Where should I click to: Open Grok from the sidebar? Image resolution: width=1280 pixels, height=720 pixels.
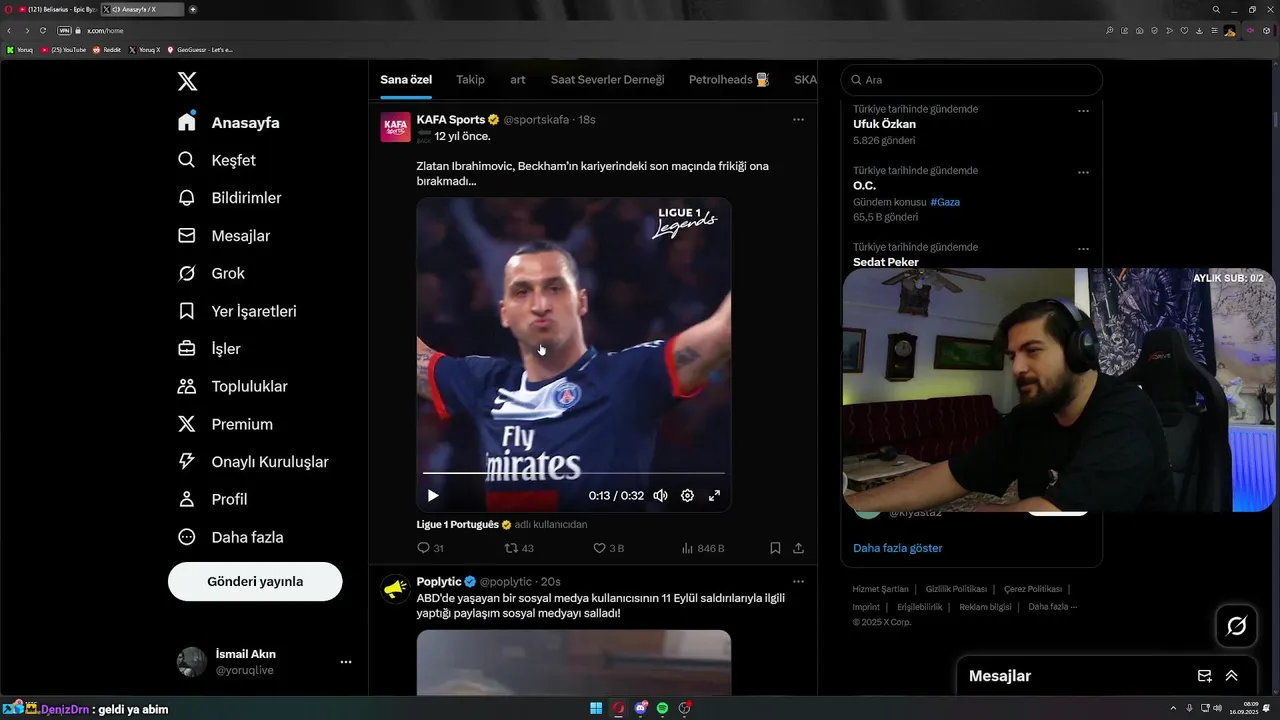click(x=211, y=273)
